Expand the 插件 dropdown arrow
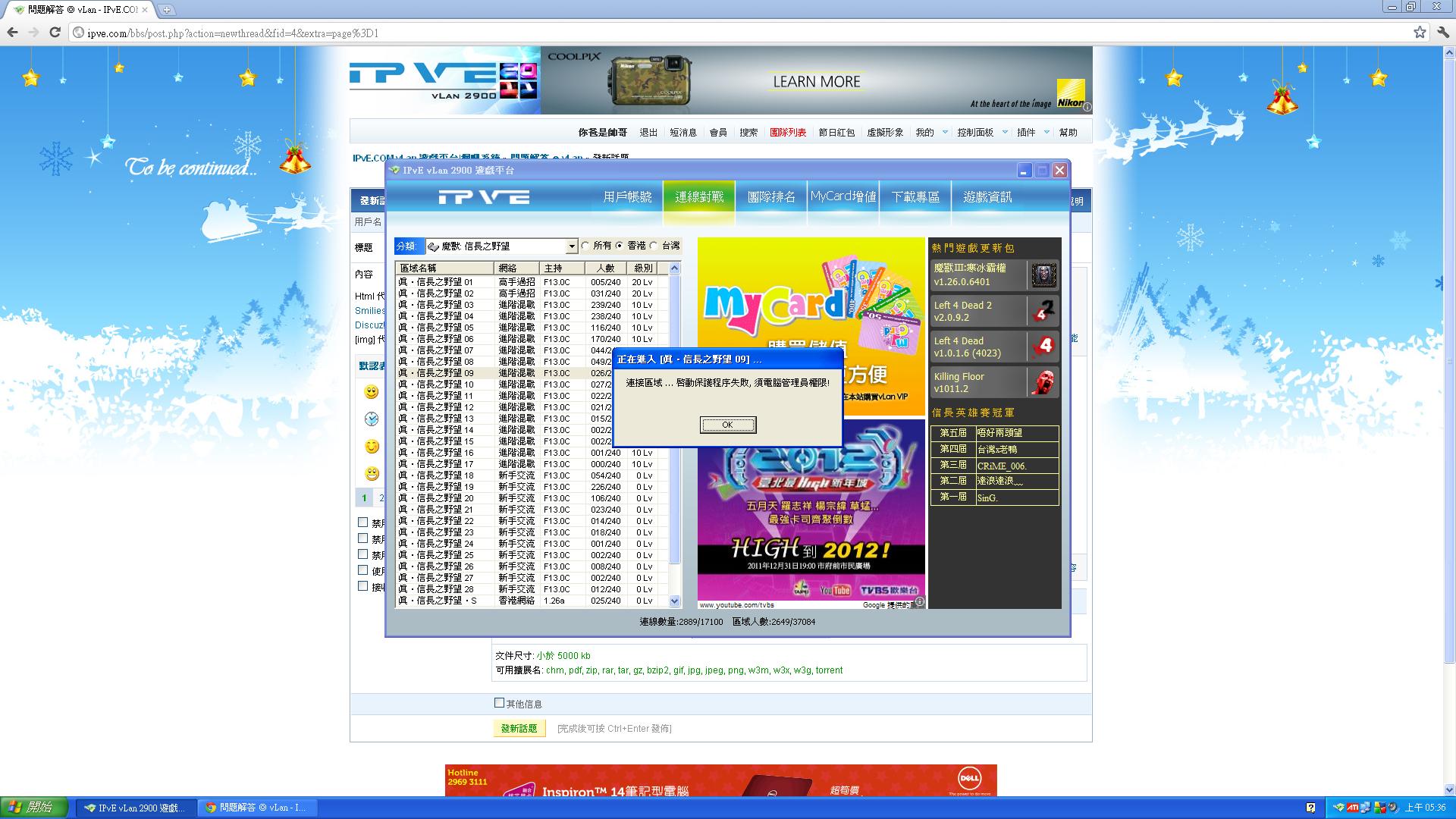Image resolution: width=1456 pixels, height=819 pixels. click(x=1046, y=132)
